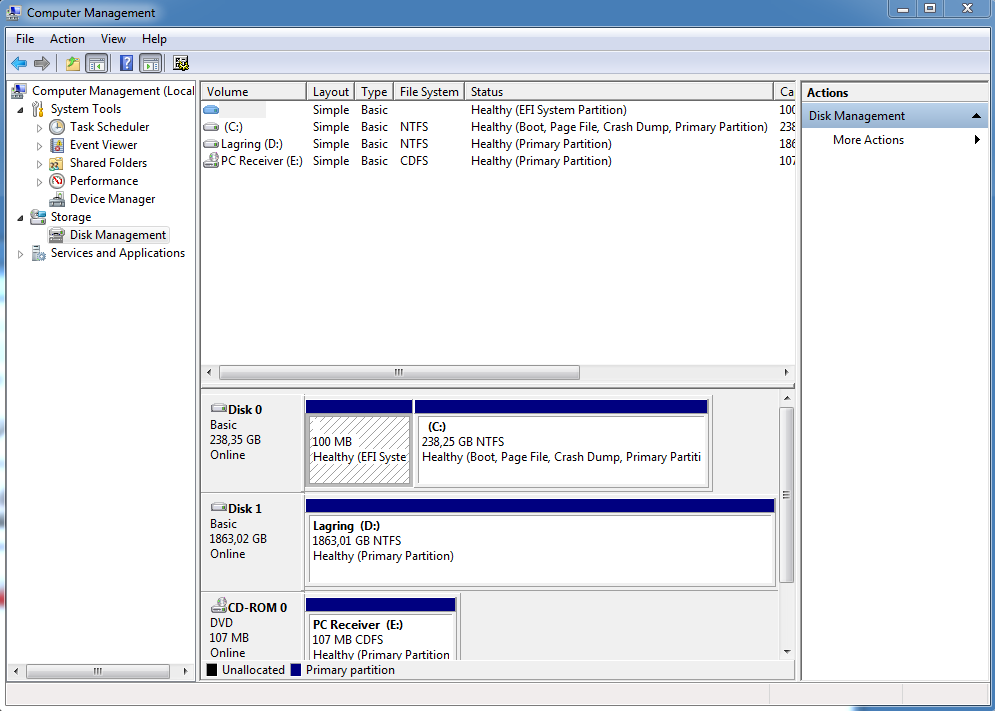Expand the Shared Folders node
Viewport: 995px width, 711px height.
point(39,164)
